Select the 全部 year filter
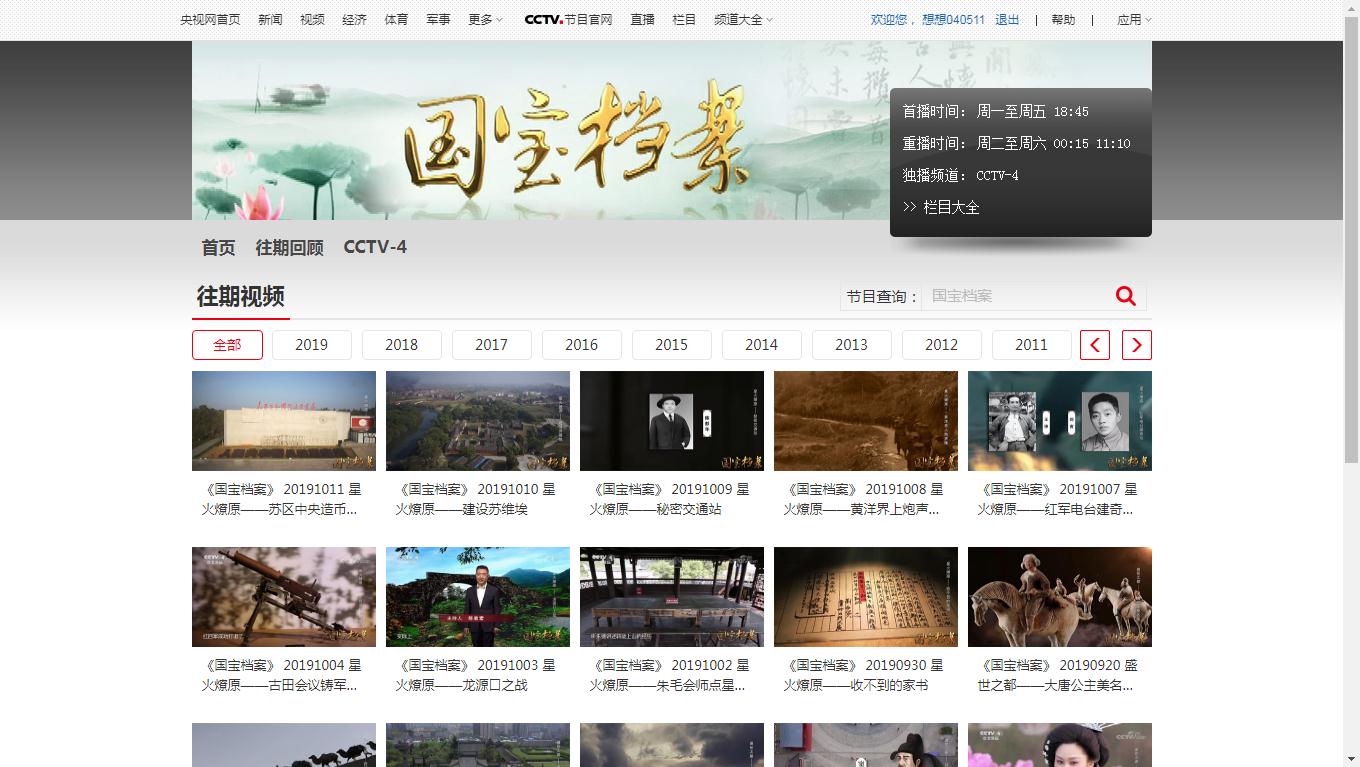Image resolution: width=1360 pixels, height=767 pixels. tap(227, 345)
